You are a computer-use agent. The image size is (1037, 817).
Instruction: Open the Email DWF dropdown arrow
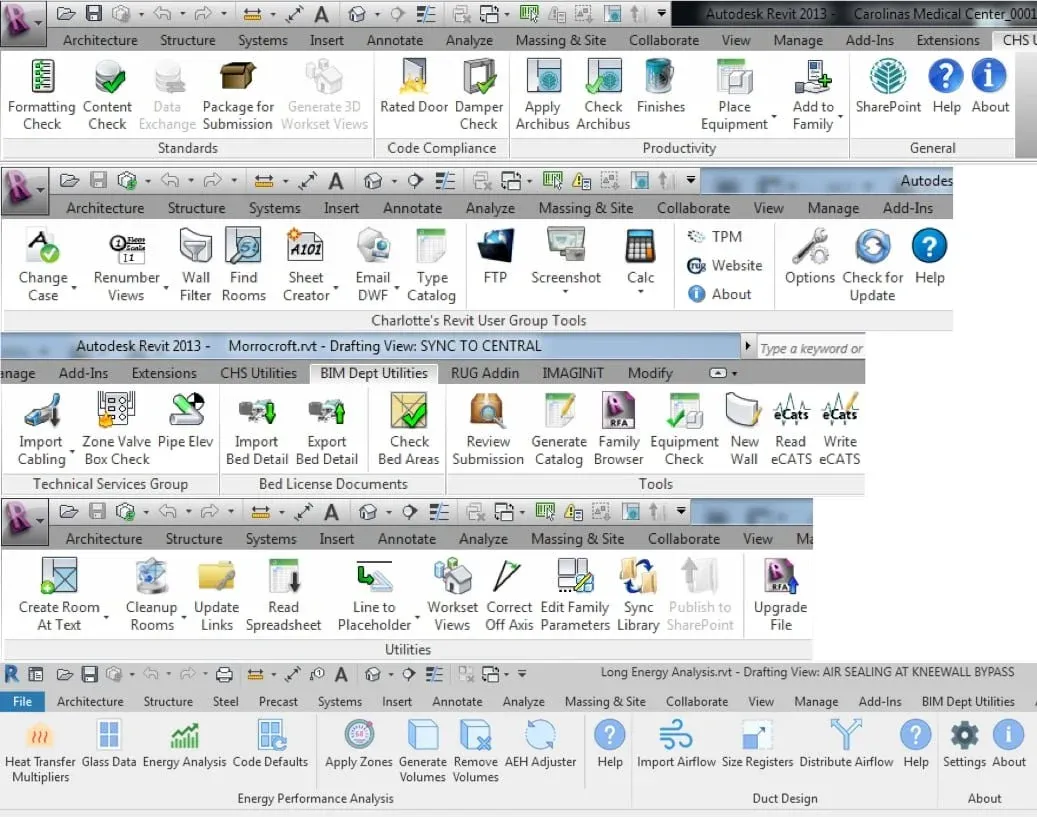coord(397,288)
